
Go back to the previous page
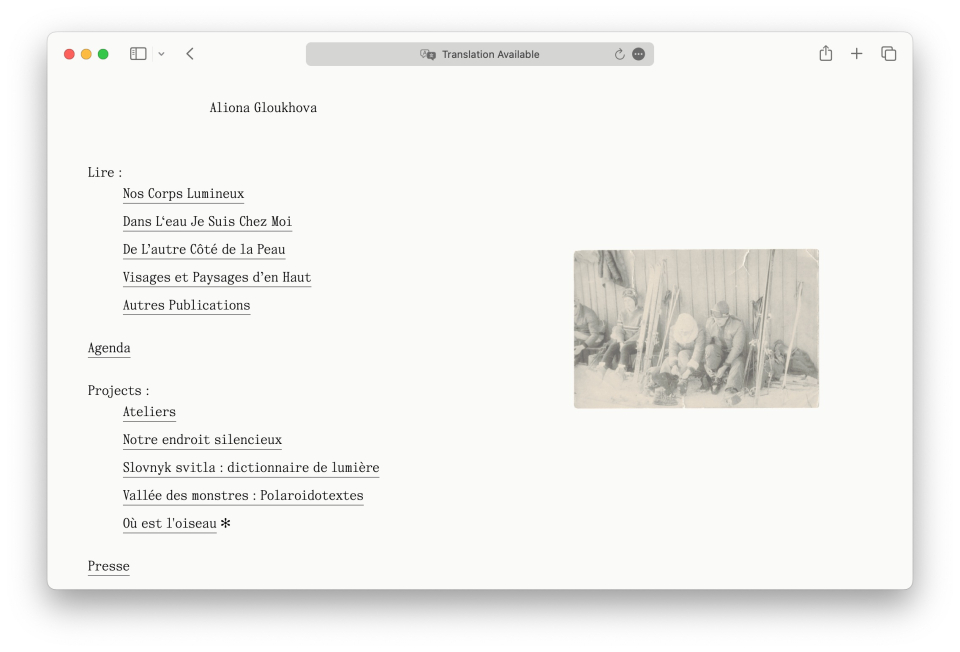(190, 54)
